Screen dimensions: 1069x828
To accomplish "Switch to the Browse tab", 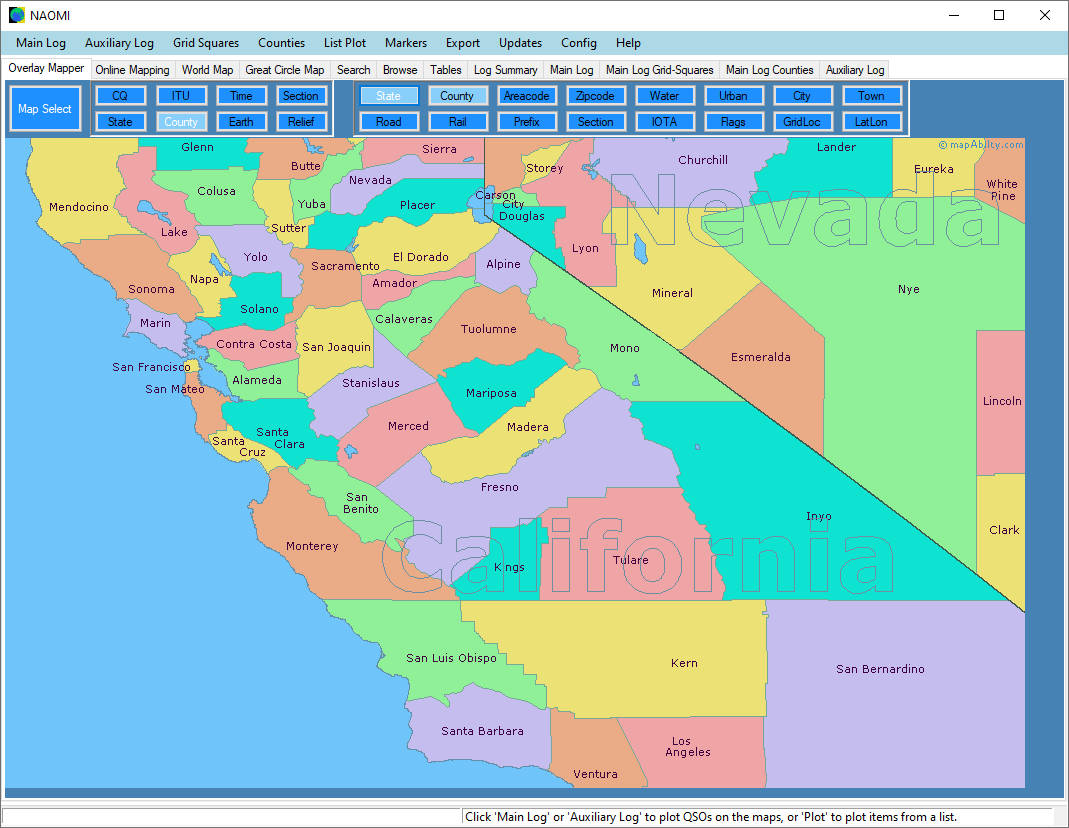I will pos(400,70).
